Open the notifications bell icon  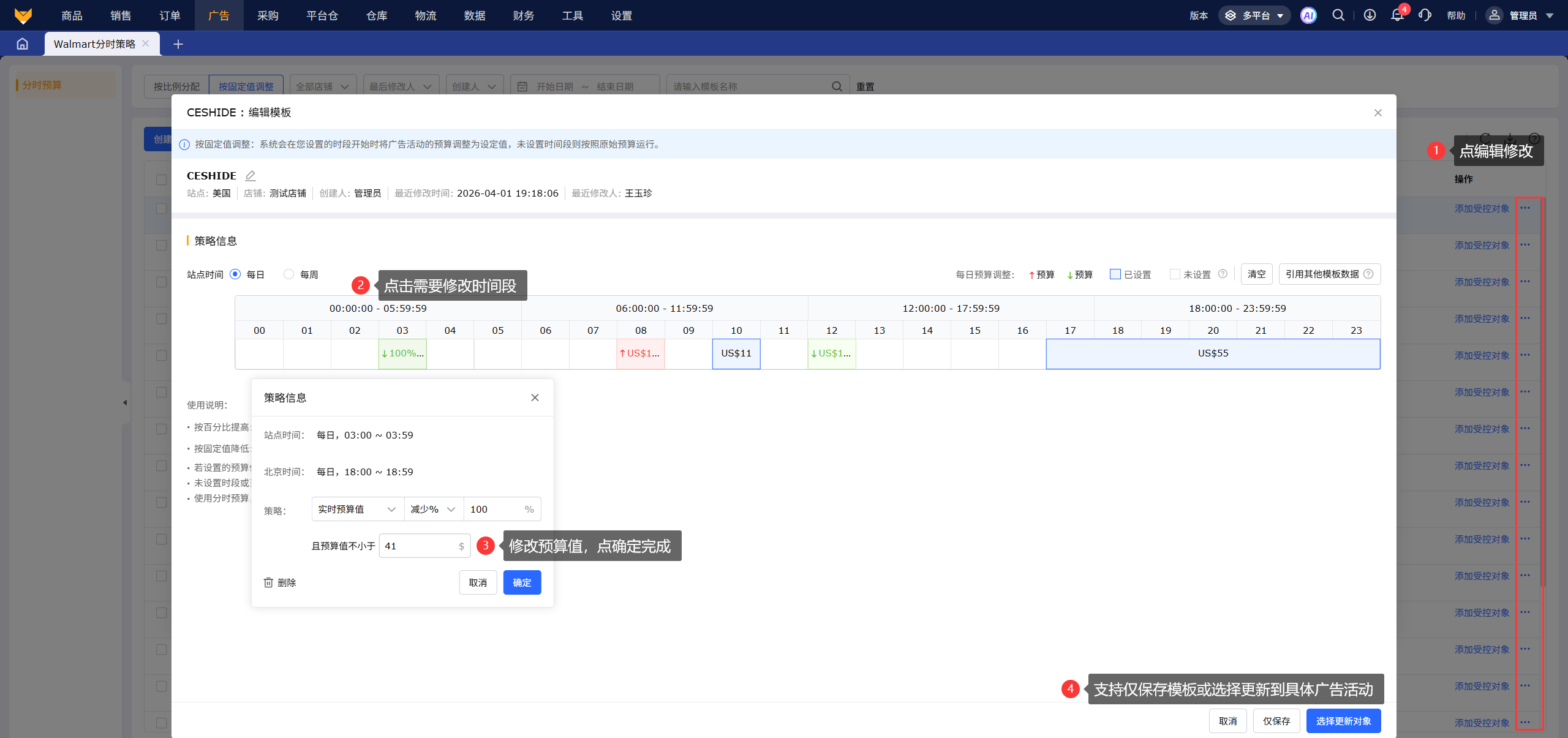pyautogui.click(x=1397, y=15)
